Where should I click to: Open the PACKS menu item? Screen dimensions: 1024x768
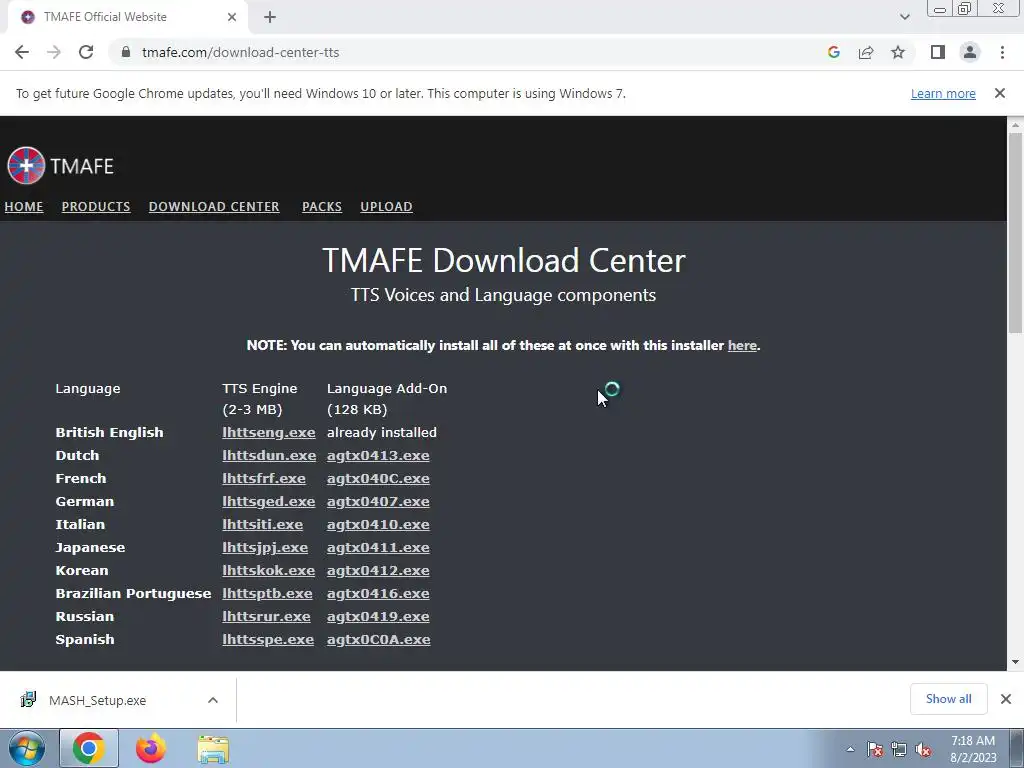click(322, 206)
